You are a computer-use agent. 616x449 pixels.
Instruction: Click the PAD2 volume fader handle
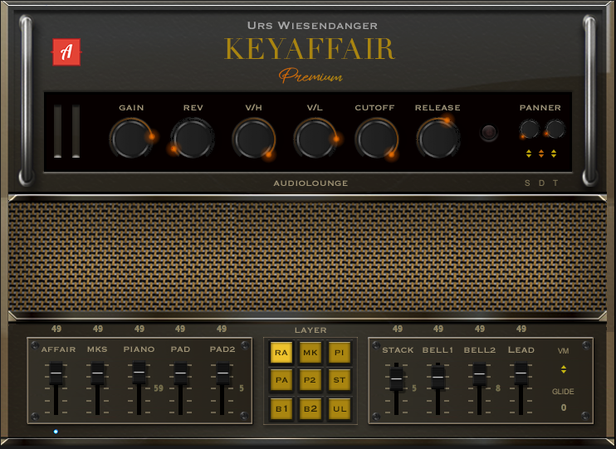click(222, 373)
